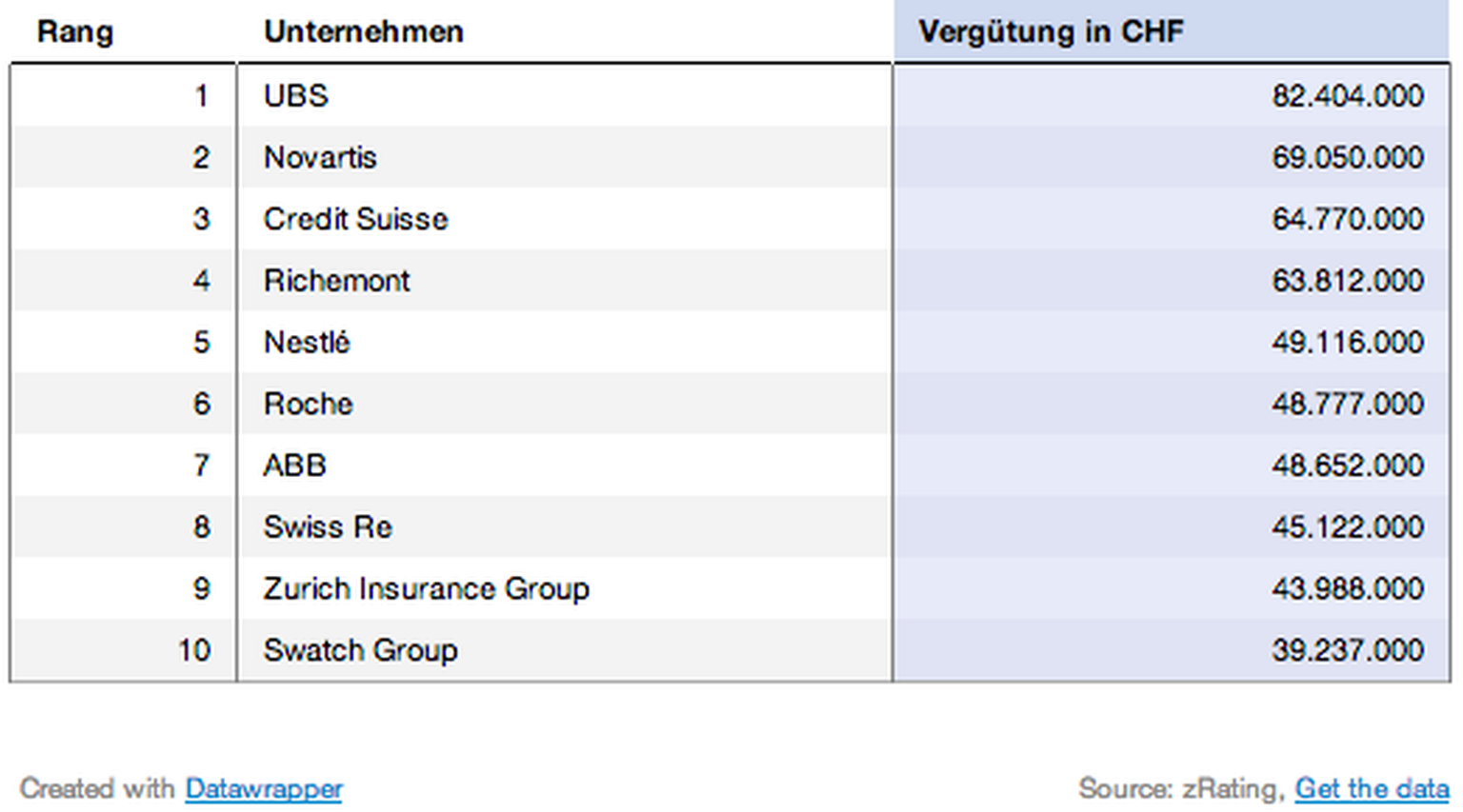The image size is (1463, 812).
Task: Click rank number 10 cell
Action: pyautogui.click(x=193, y=650)
